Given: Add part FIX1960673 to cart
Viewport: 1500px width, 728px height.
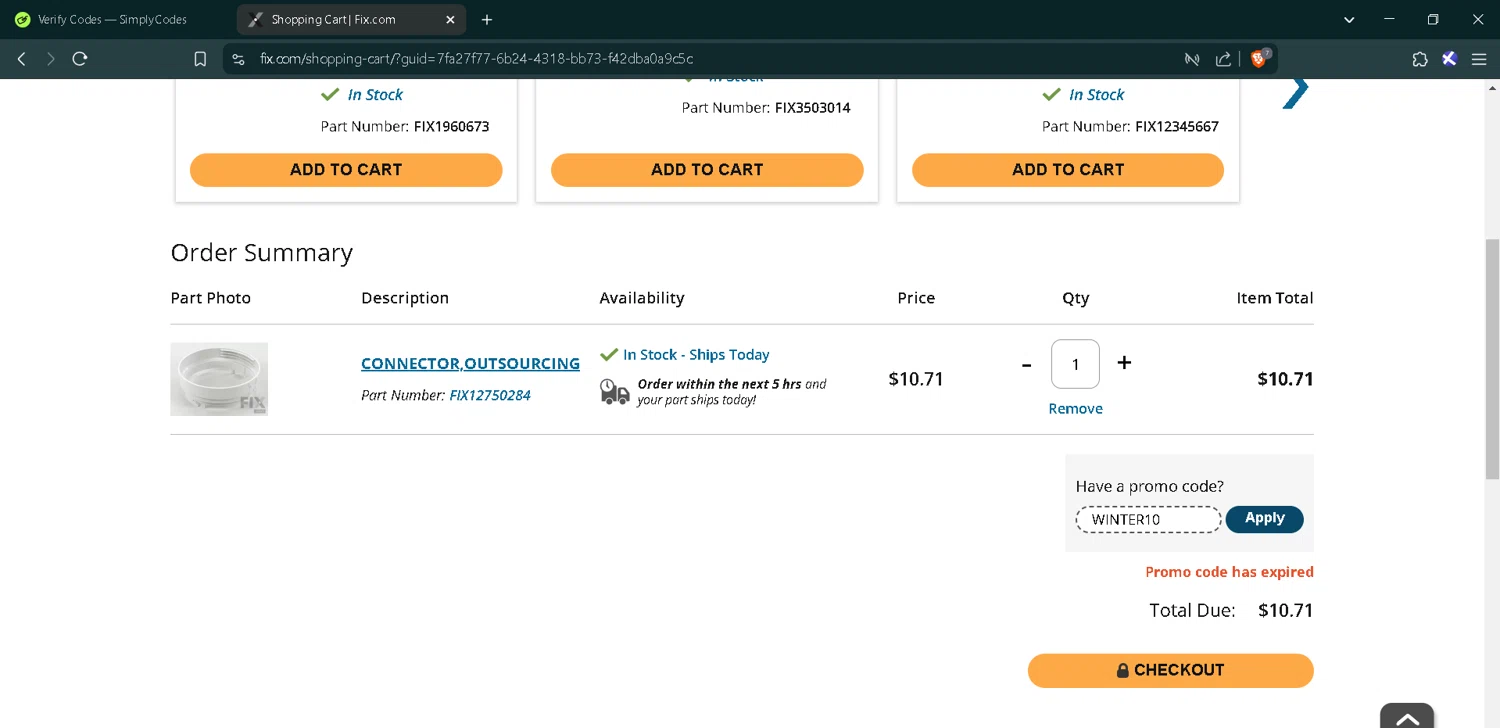Looking at the screenshot, I should click(346, 170).
